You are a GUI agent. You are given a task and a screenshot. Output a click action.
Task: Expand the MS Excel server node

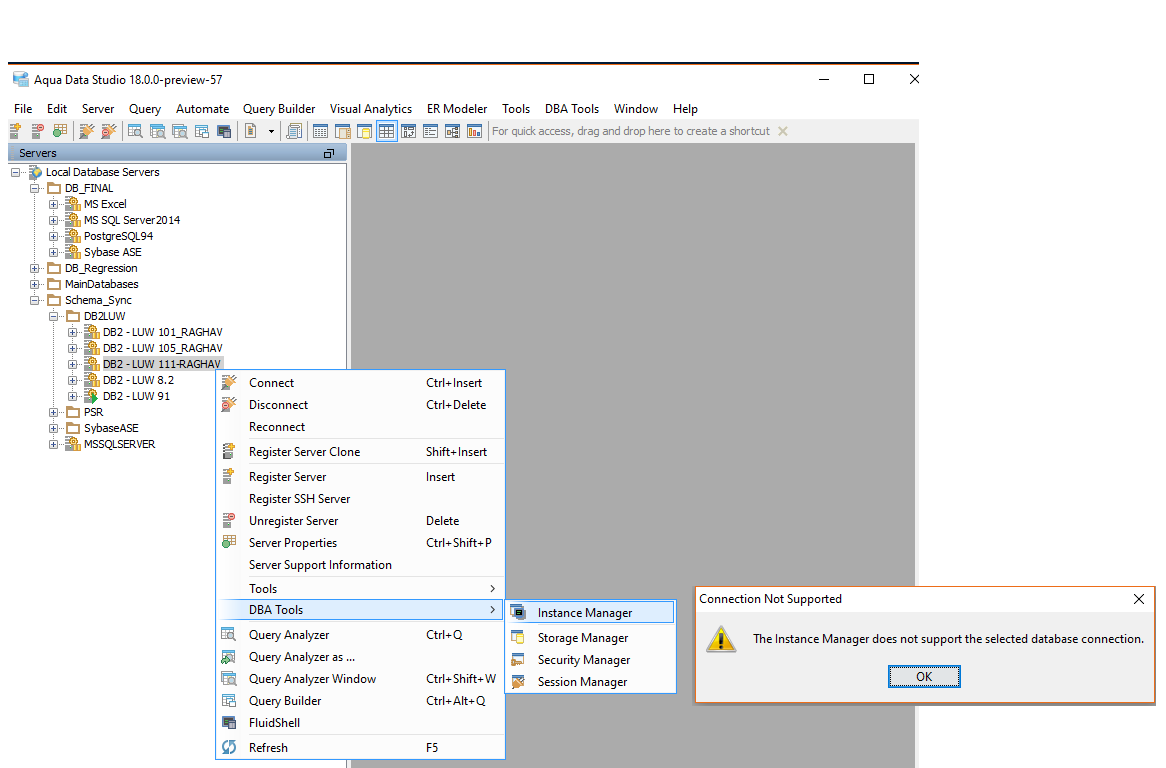(x=54, y=204)
